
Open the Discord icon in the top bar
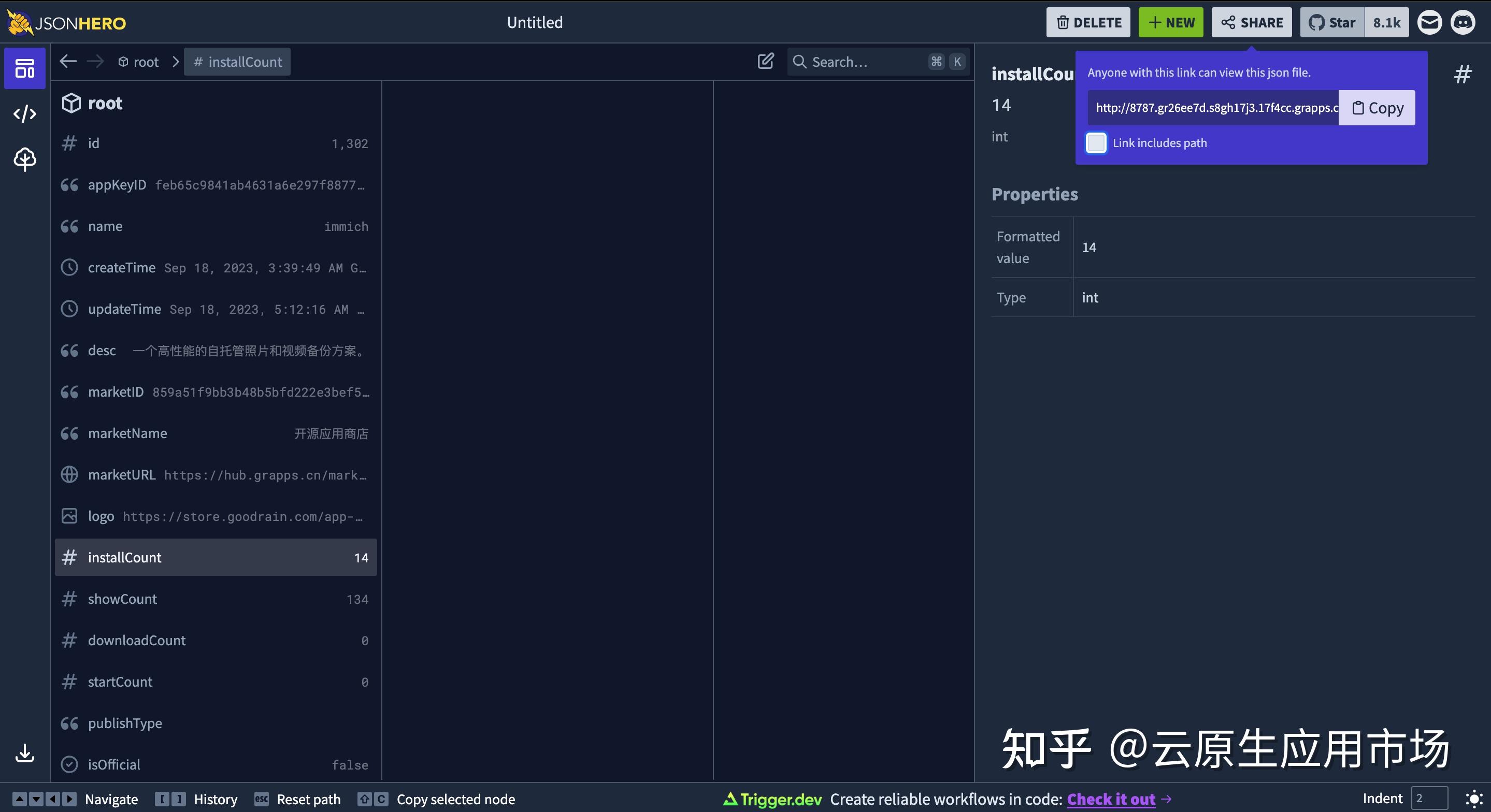[1464, 22]
